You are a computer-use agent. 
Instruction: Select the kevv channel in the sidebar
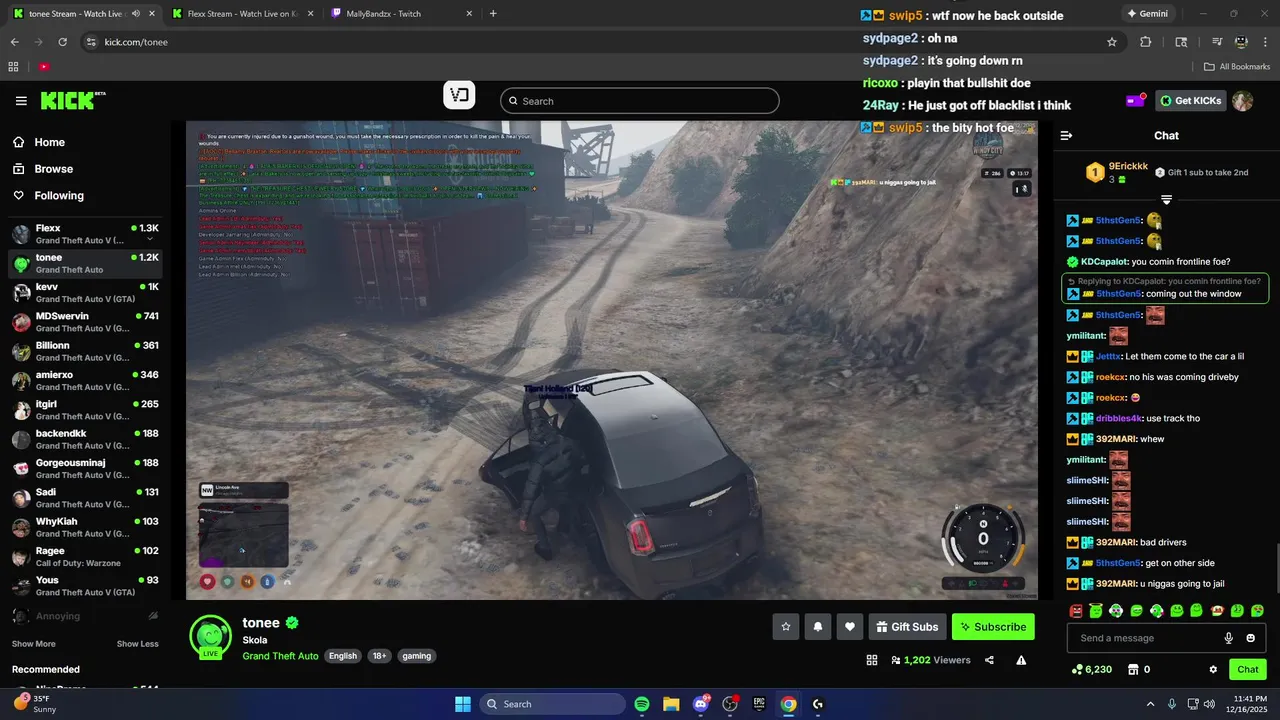pos(86,293)
